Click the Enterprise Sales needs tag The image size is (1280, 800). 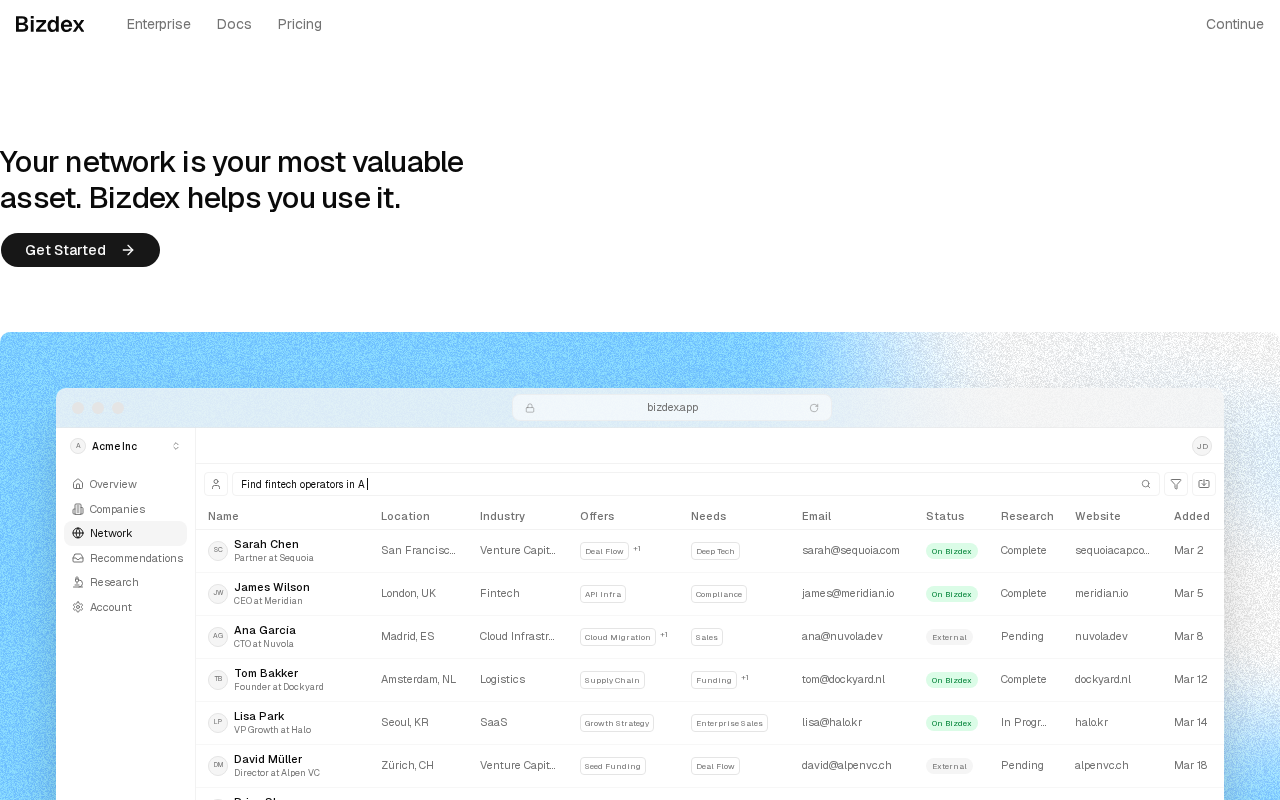(x=729, y=723)
